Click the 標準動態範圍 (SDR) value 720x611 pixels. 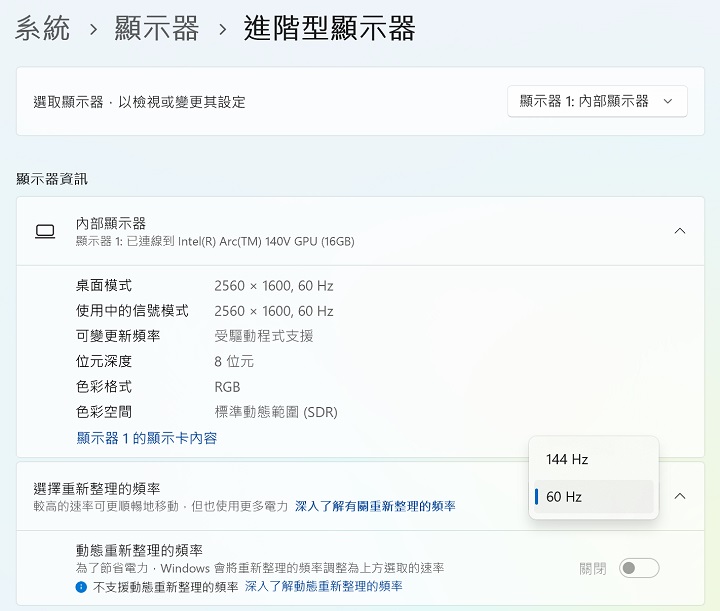click(x=276, y=412)
